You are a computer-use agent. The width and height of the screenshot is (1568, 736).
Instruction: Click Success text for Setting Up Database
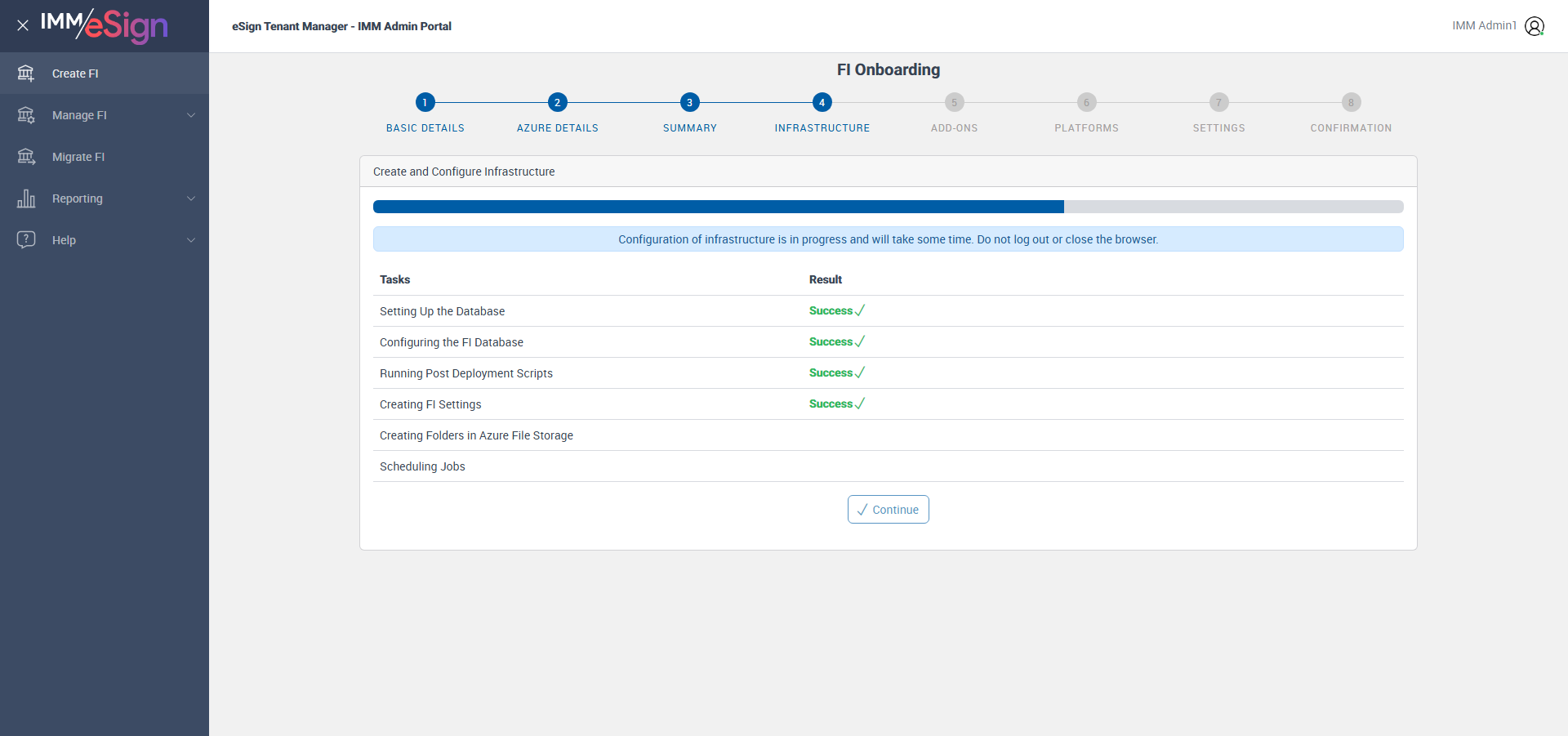point(831,310)
